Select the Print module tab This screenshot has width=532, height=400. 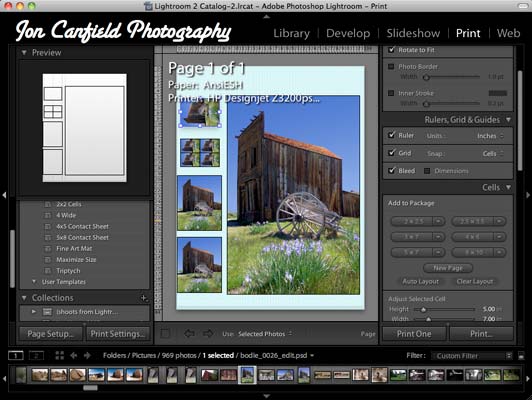(x=468, y=33)
